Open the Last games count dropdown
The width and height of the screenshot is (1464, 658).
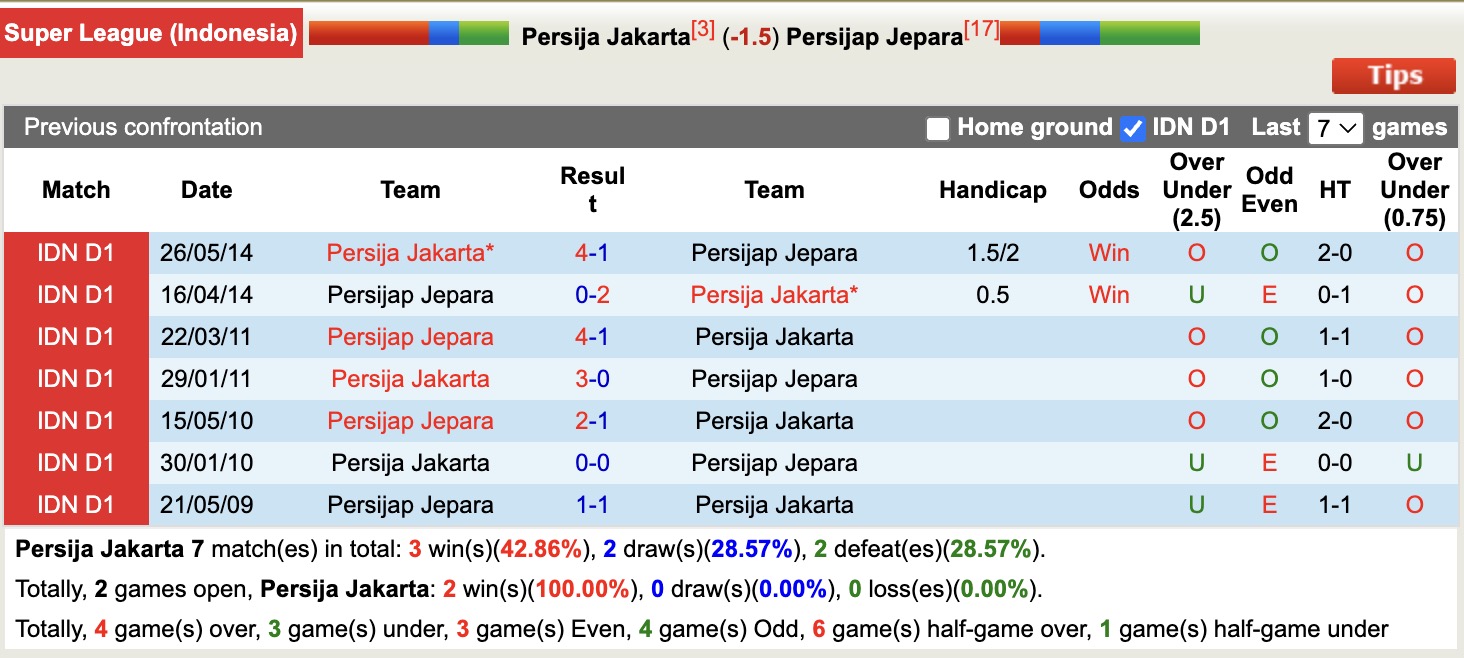[1335, 128]
